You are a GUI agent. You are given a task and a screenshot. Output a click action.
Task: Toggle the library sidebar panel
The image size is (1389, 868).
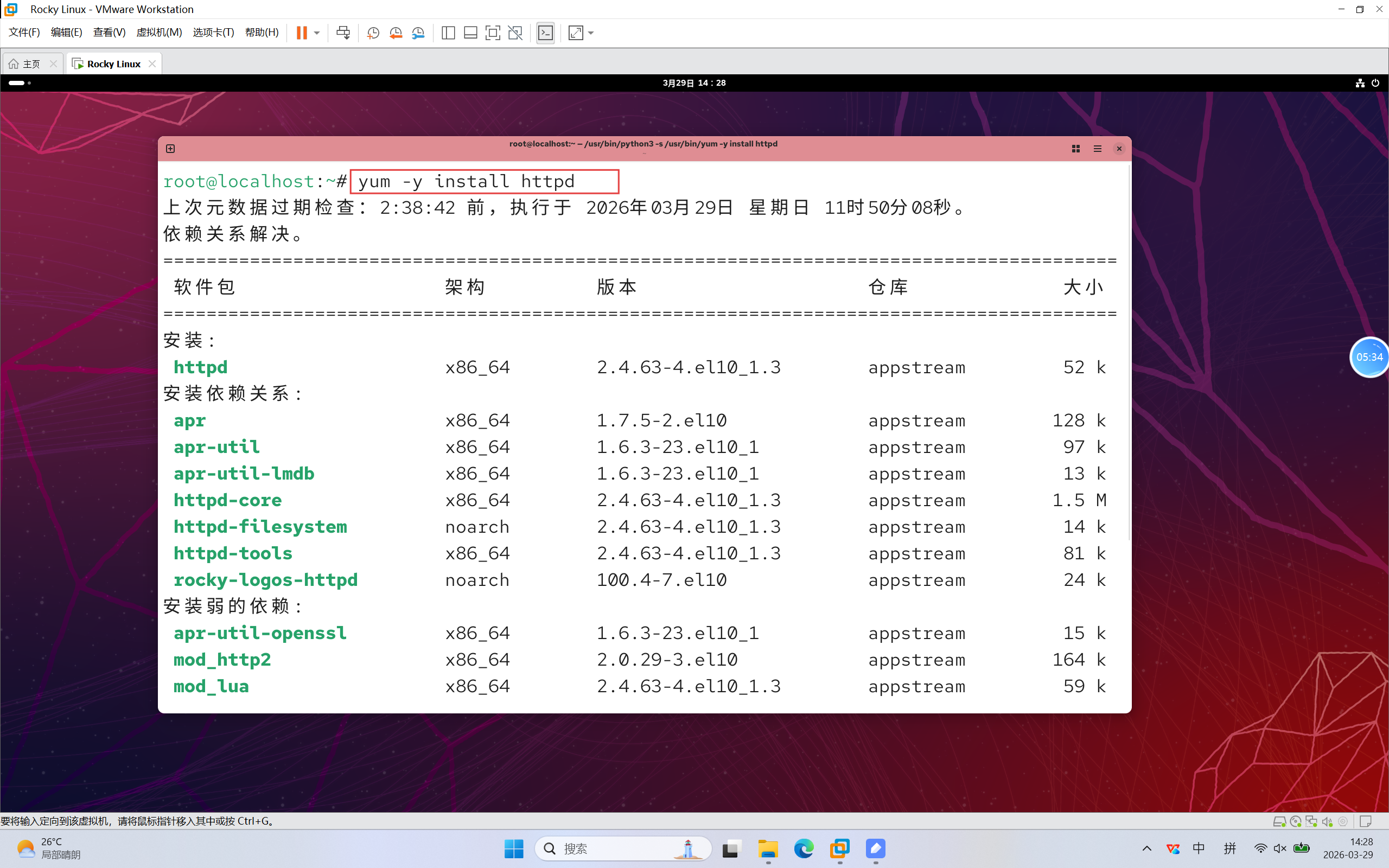(x=448, y=33)
